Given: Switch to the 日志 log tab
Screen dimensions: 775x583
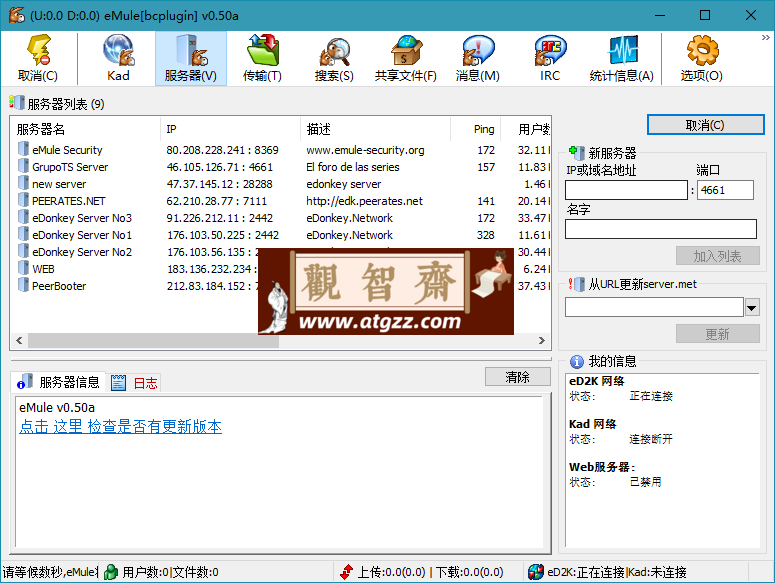Looking at the screenshot, I should point(134,383).
